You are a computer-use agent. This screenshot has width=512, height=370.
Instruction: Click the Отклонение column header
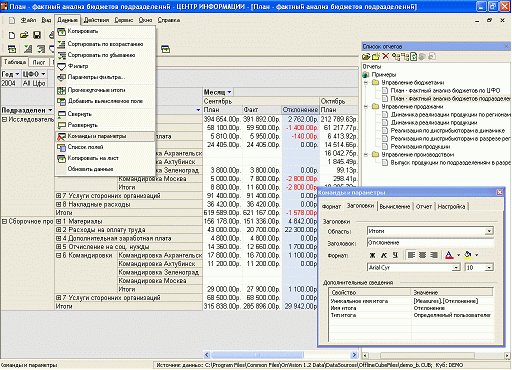300,110
